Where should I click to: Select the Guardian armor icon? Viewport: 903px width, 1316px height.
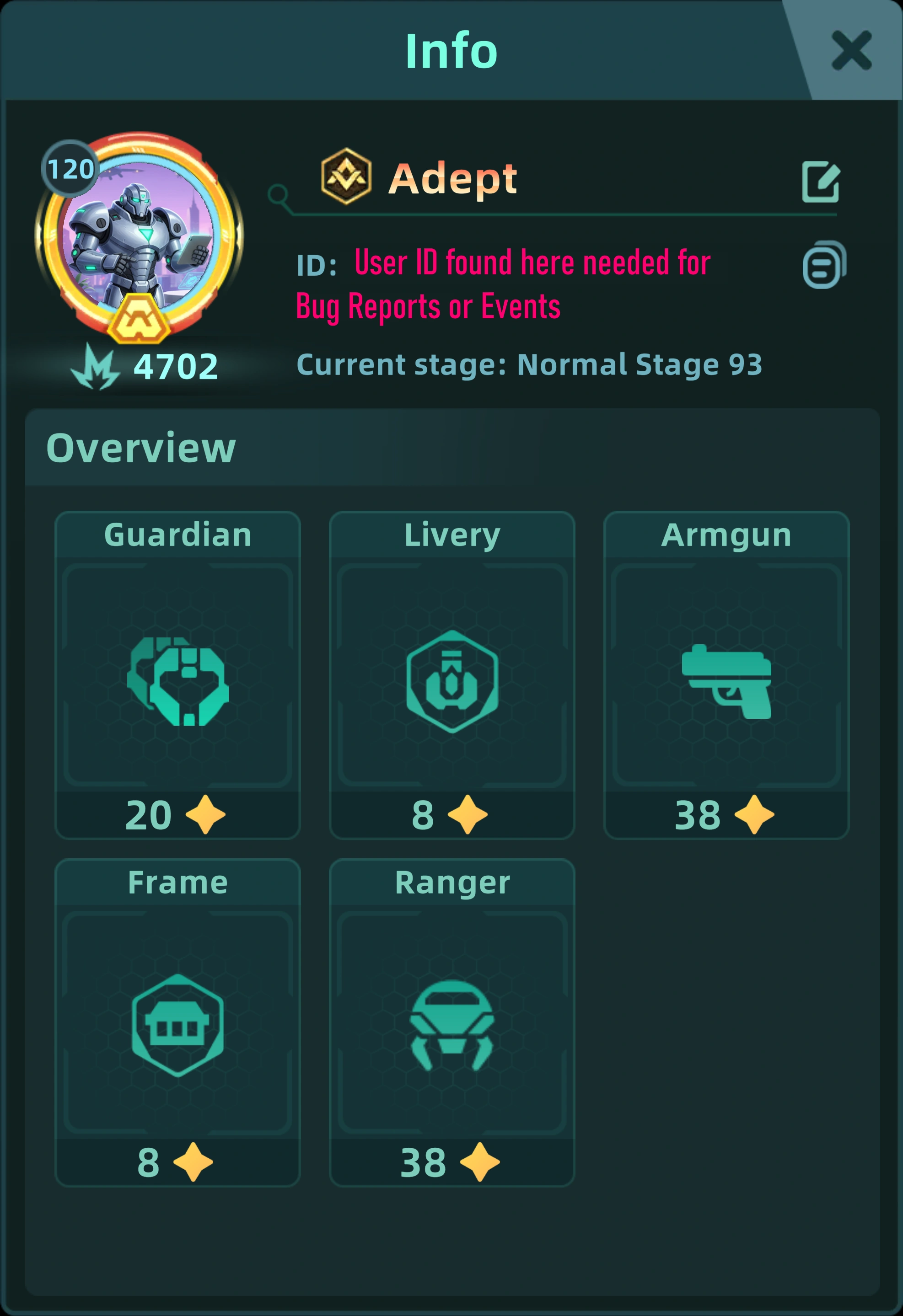[x=178, y=681]
